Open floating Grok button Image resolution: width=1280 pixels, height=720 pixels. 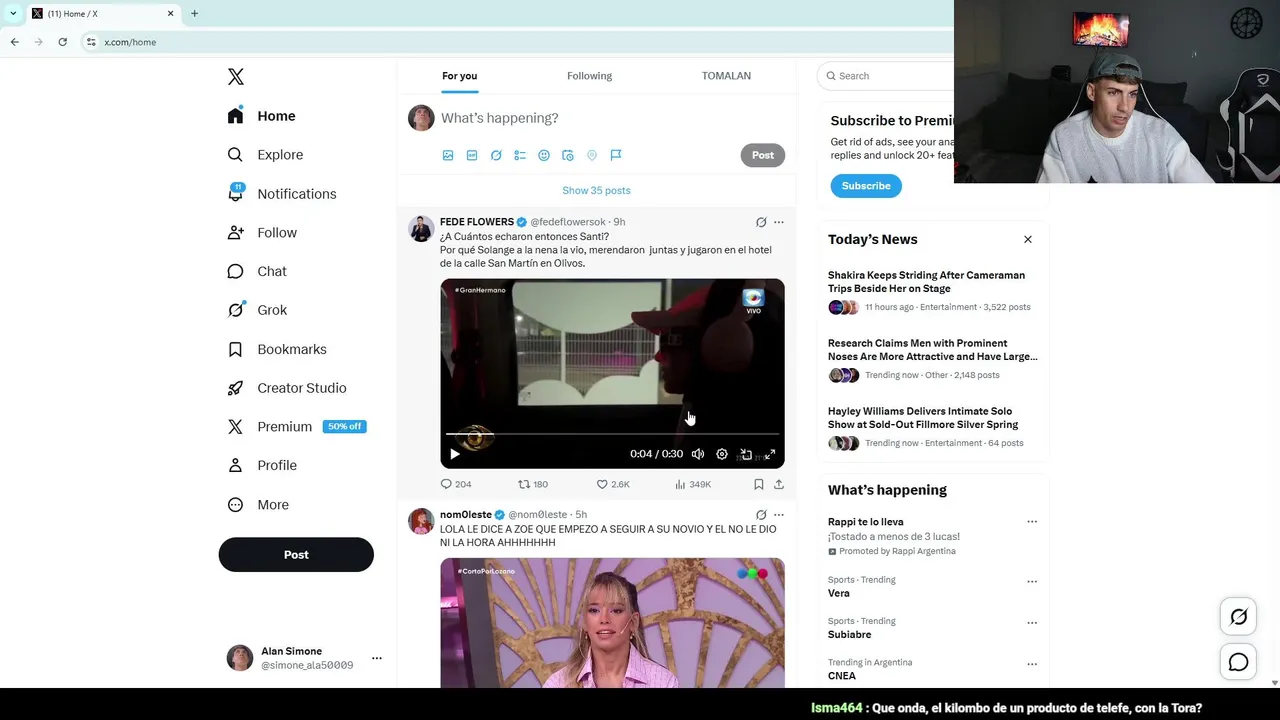pyautogui.click(x=1238, y=617)
